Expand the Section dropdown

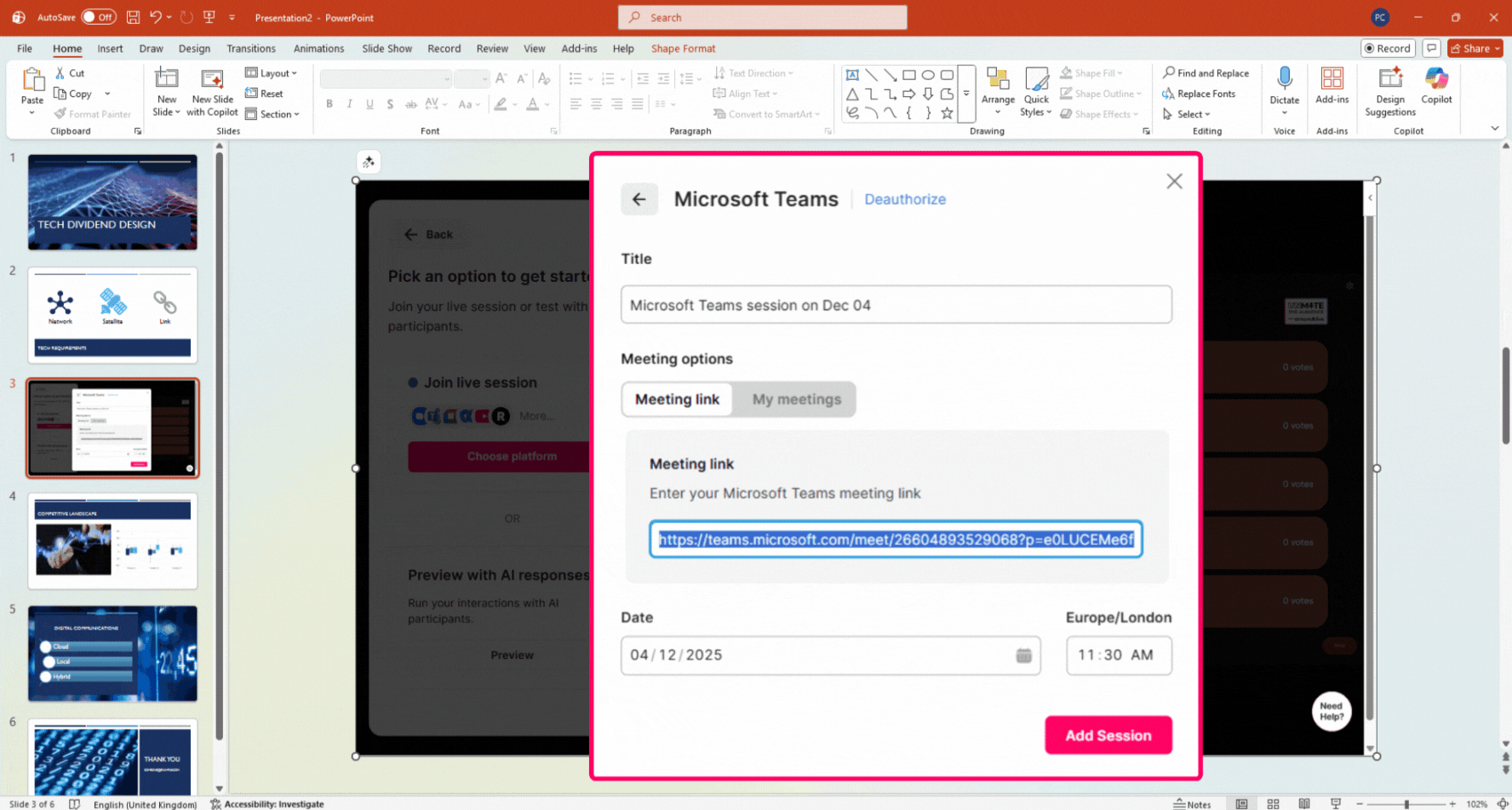click(x=272, y=114)
